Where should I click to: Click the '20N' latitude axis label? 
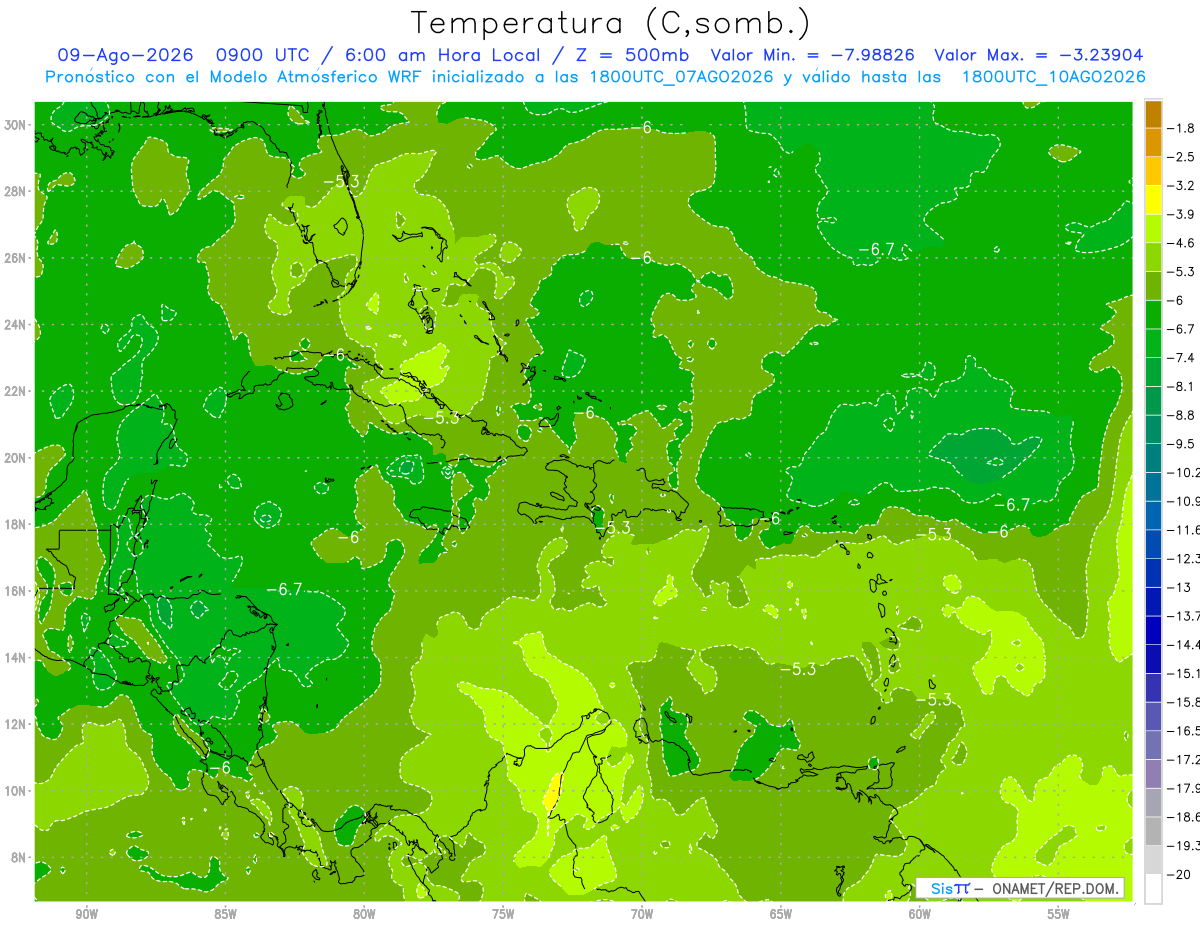17,458
